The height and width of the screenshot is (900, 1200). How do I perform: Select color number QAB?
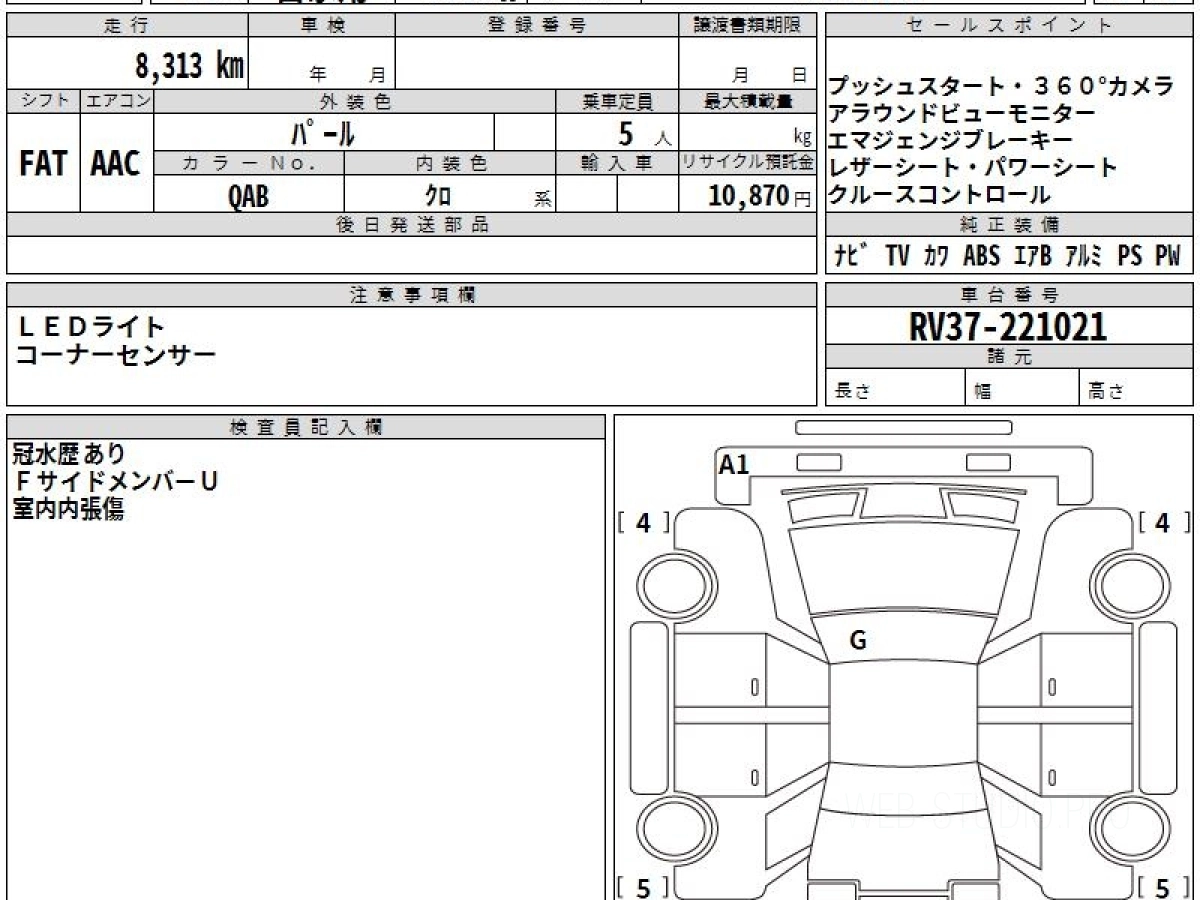(x=248, y=196)
